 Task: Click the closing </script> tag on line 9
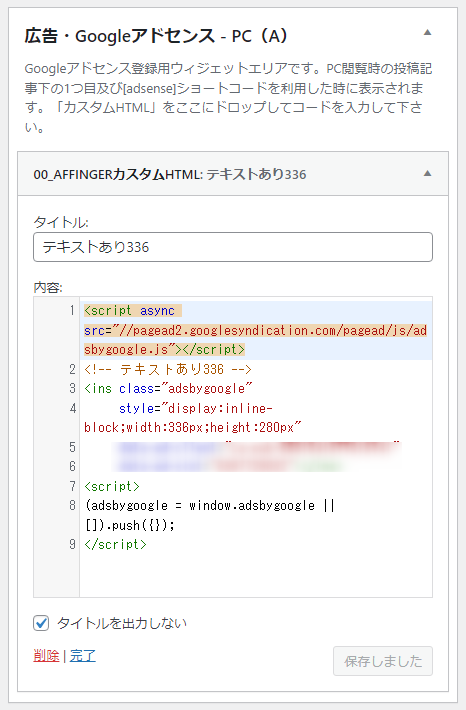click(x=115, y=544)
